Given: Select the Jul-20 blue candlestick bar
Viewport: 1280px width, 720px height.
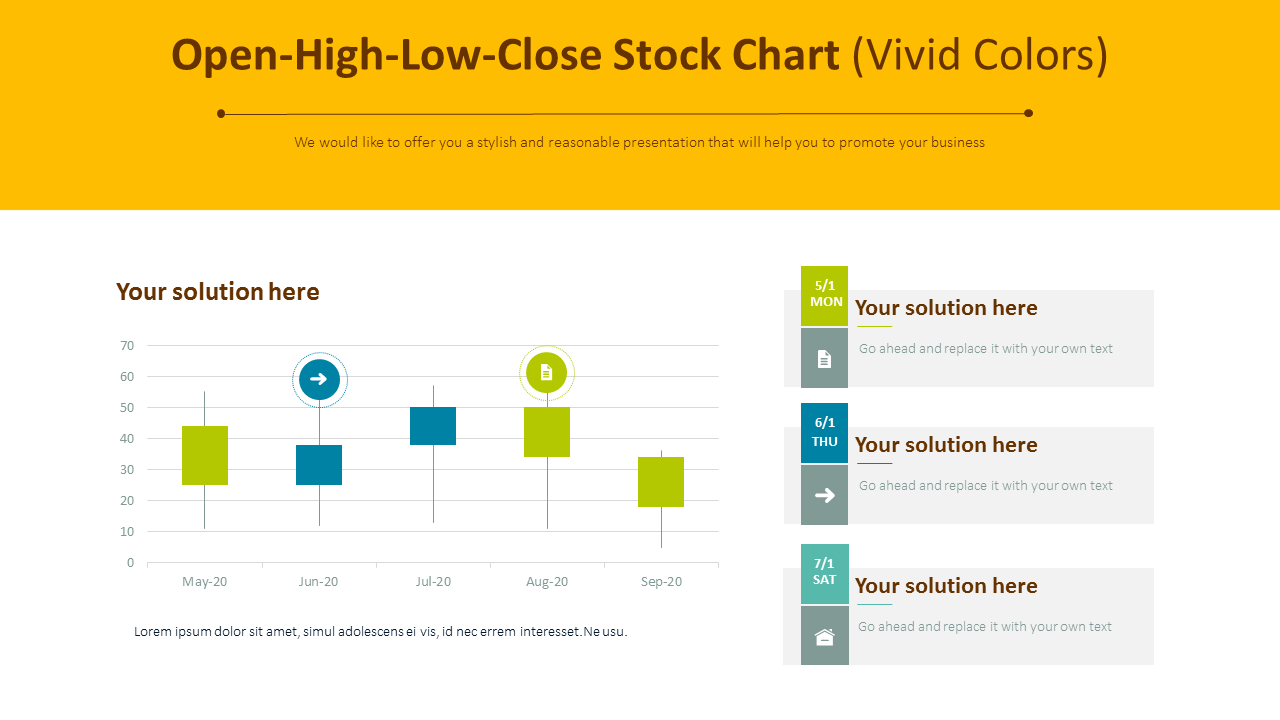Looking at the screenshot, I should click(x=433, y=426).
